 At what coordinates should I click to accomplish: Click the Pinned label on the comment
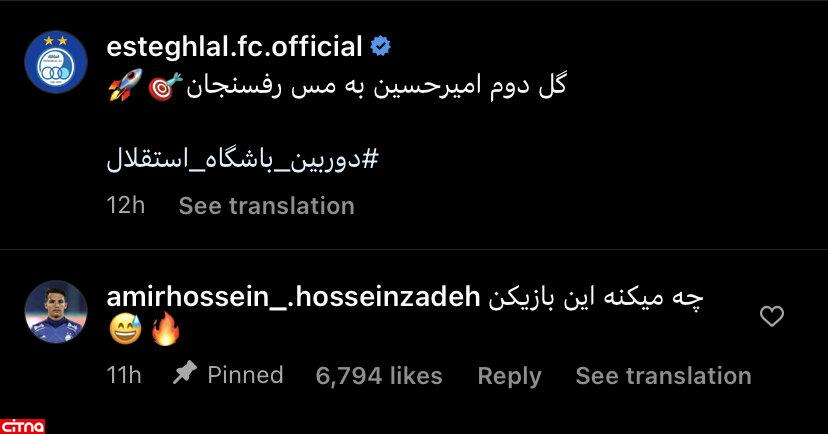click(x=245, y=375)
